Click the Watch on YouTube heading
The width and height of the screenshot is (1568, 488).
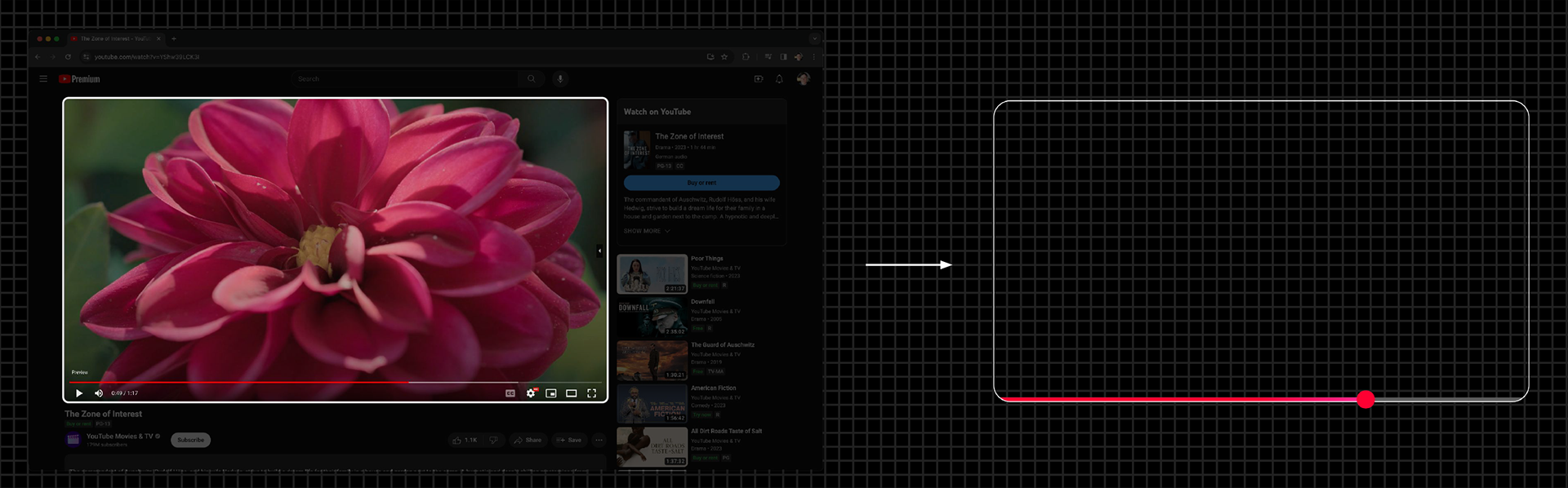tap(657, 112)
